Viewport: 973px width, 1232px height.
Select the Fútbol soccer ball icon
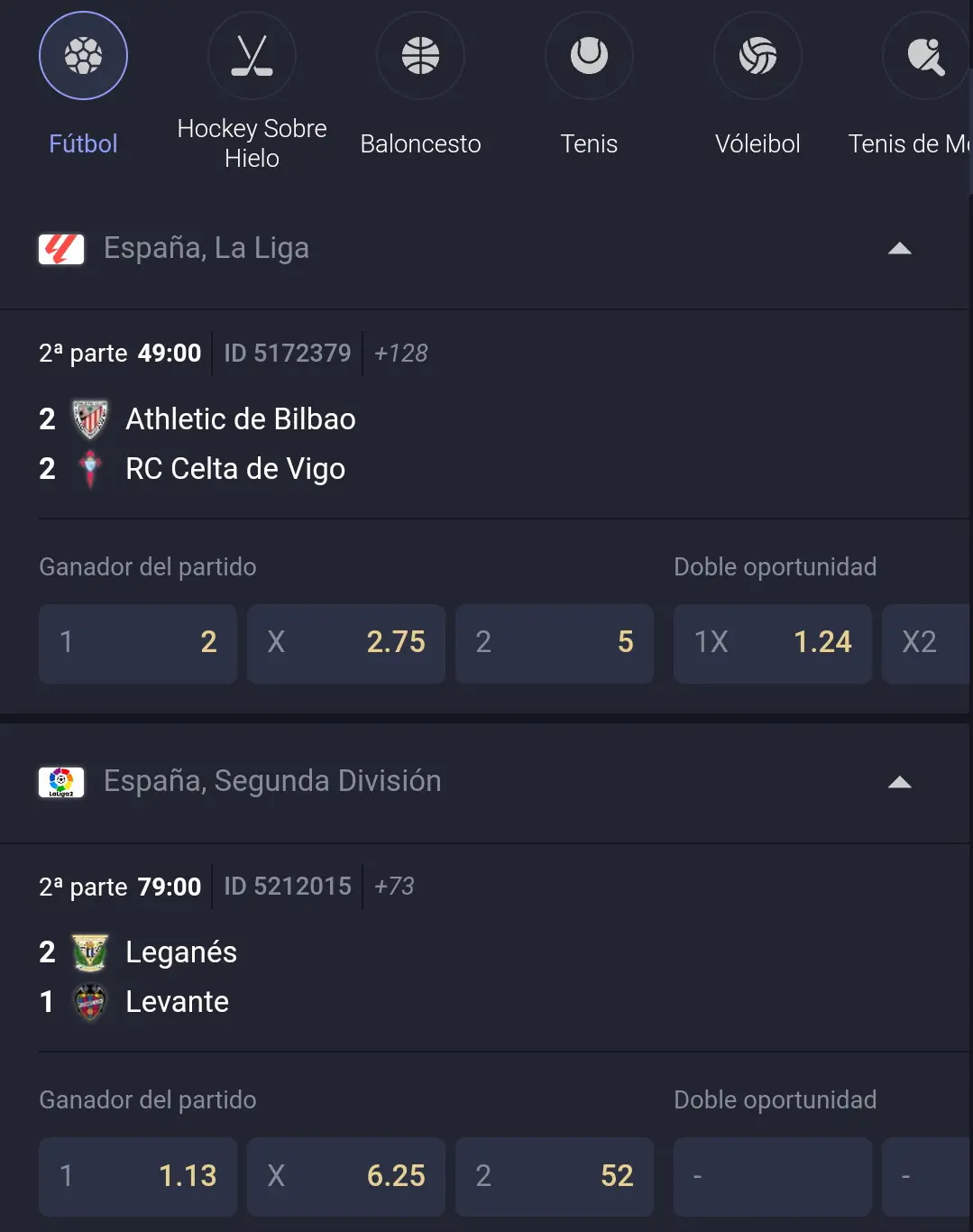coord(83,56)
